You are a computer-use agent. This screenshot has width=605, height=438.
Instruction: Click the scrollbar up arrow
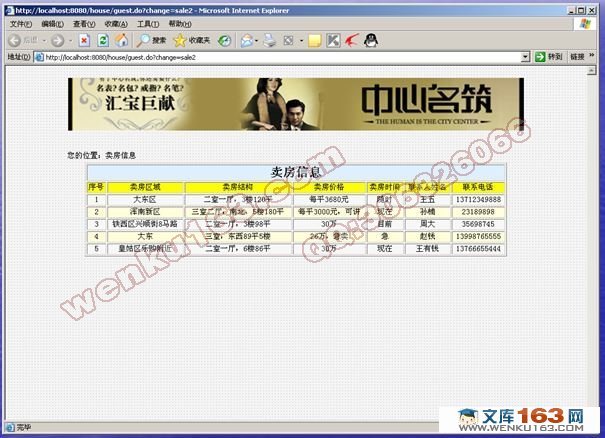coord(591,71)
